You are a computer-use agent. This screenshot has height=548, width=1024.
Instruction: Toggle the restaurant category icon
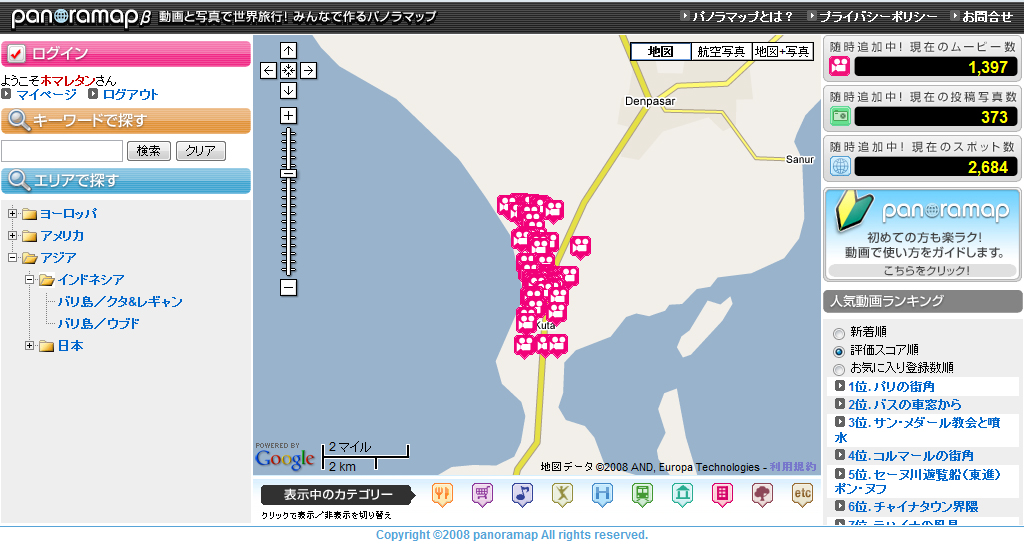coord(442,494)
